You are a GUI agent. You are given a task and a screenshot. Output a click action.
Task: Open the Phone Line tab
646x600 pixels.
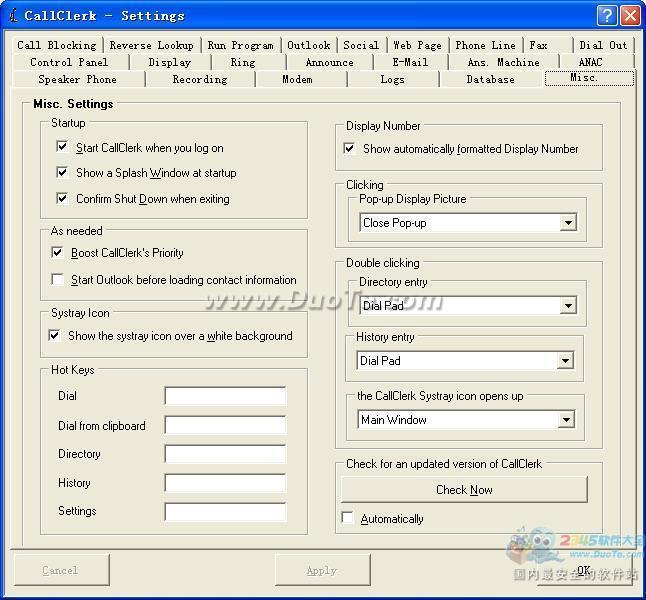pyautogui.click(x=485, y=45)
